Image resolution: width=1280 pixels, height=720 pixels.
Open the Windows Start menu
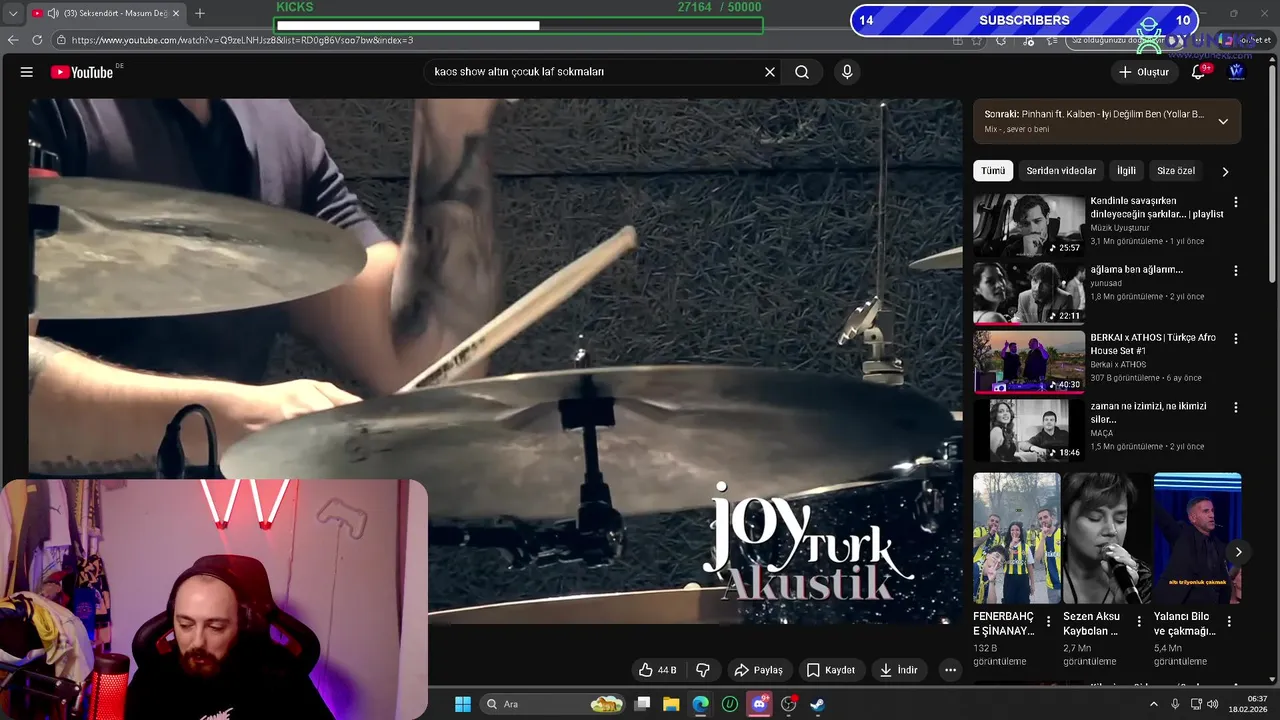463,704
